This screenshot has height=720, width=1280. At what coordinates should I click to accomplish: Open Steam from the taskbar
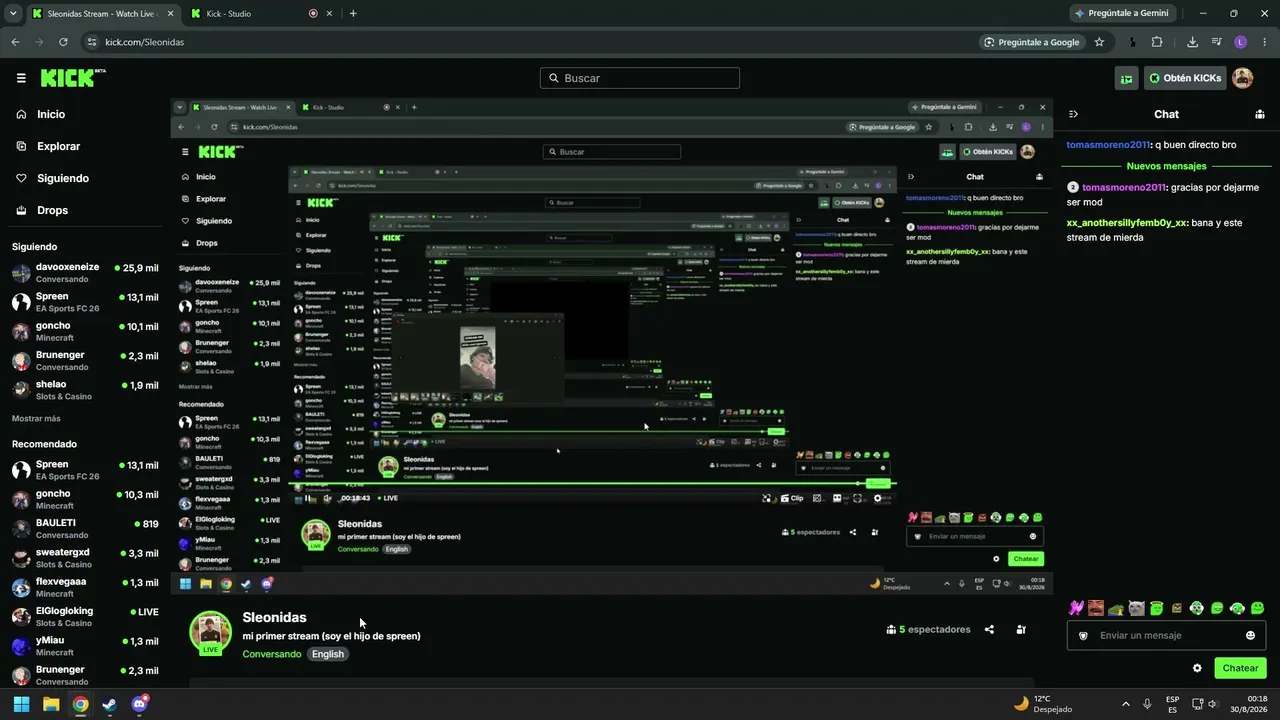(109, 704)
